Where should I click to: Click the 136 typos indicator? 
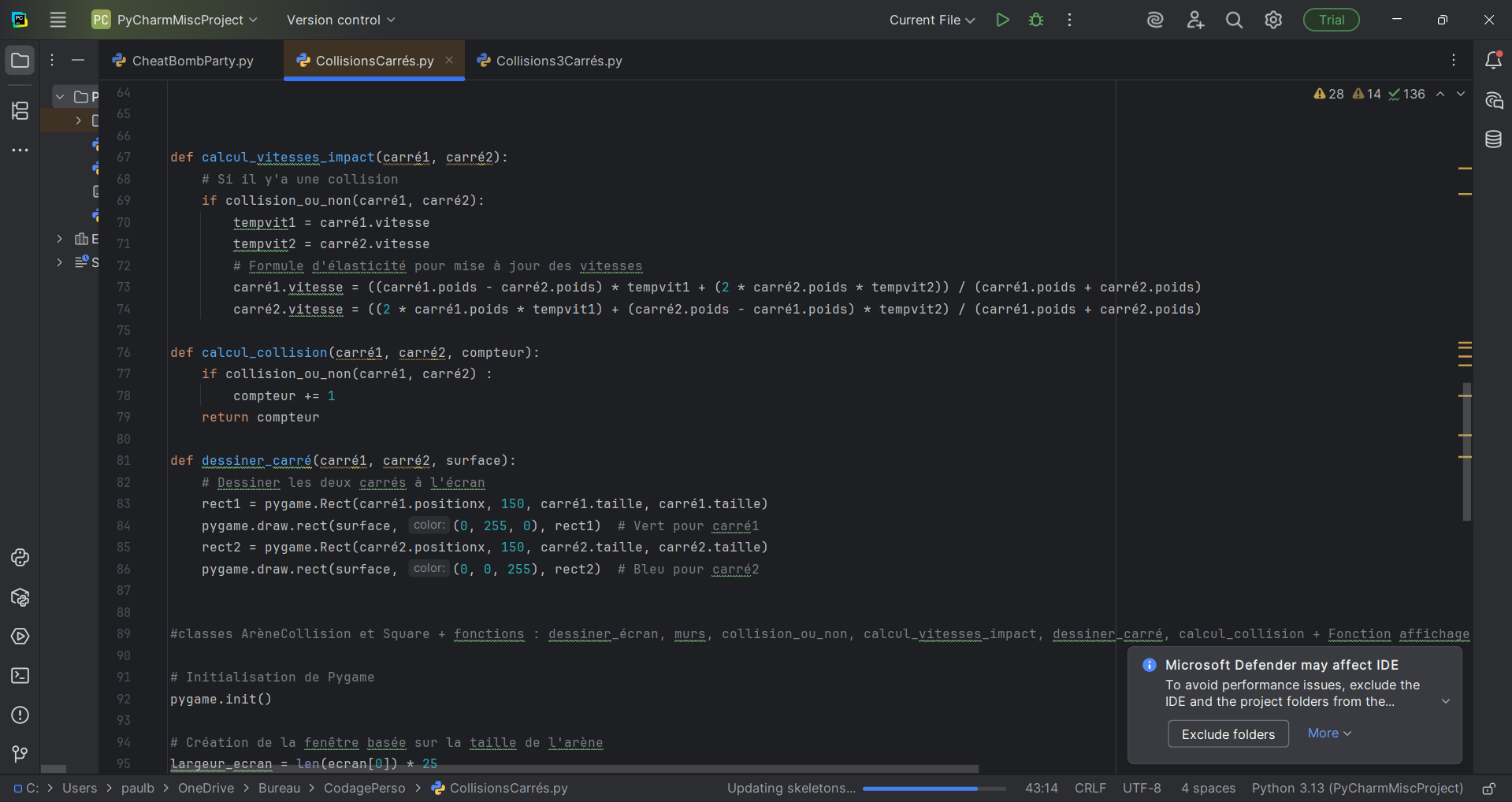point(1406,94)
